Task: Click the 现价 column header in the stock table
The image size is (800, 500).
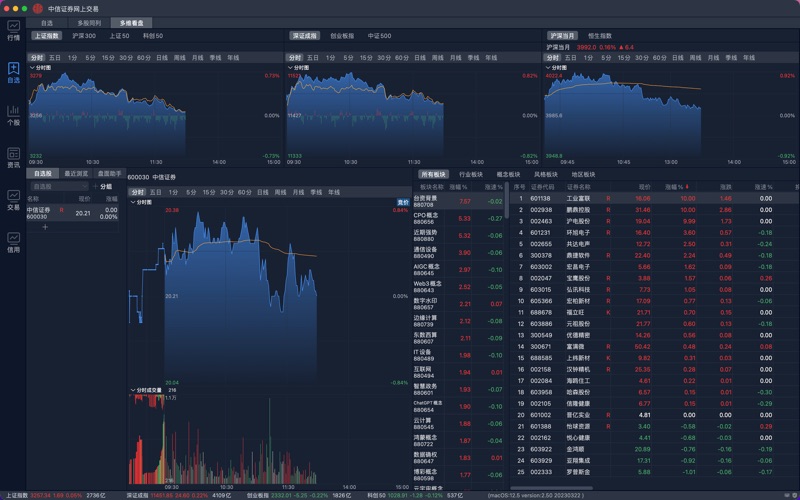Action: 644,187
